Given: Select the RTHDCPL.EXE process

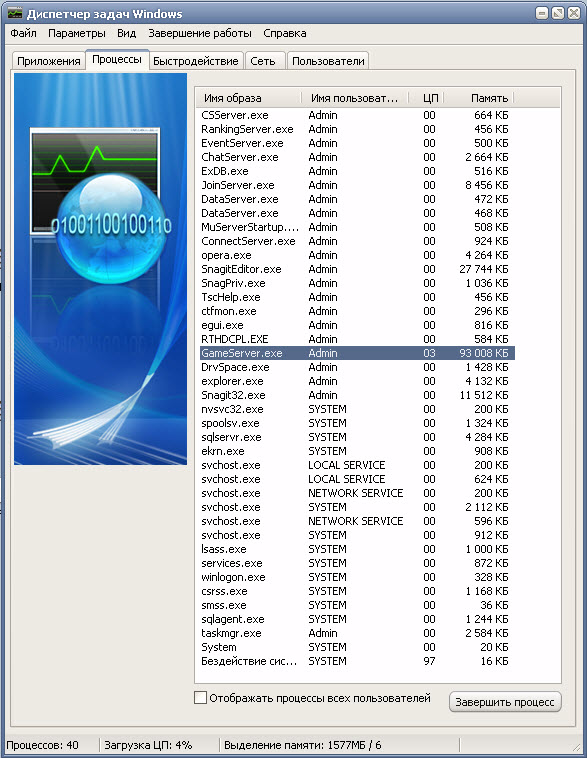Looking at the screenshot, I should point(357,339).
